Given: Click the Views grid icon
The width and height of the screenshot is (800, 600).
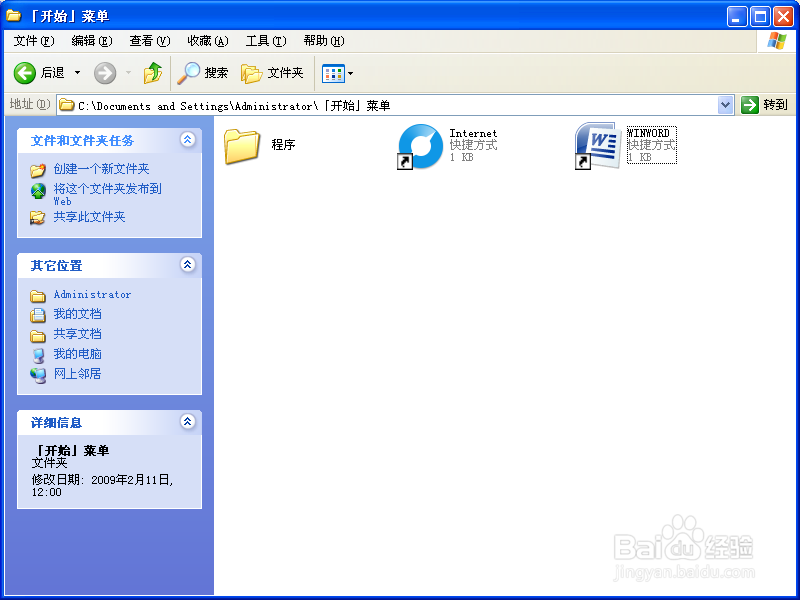Looking at the screenshot, I should tap(333, 73).
